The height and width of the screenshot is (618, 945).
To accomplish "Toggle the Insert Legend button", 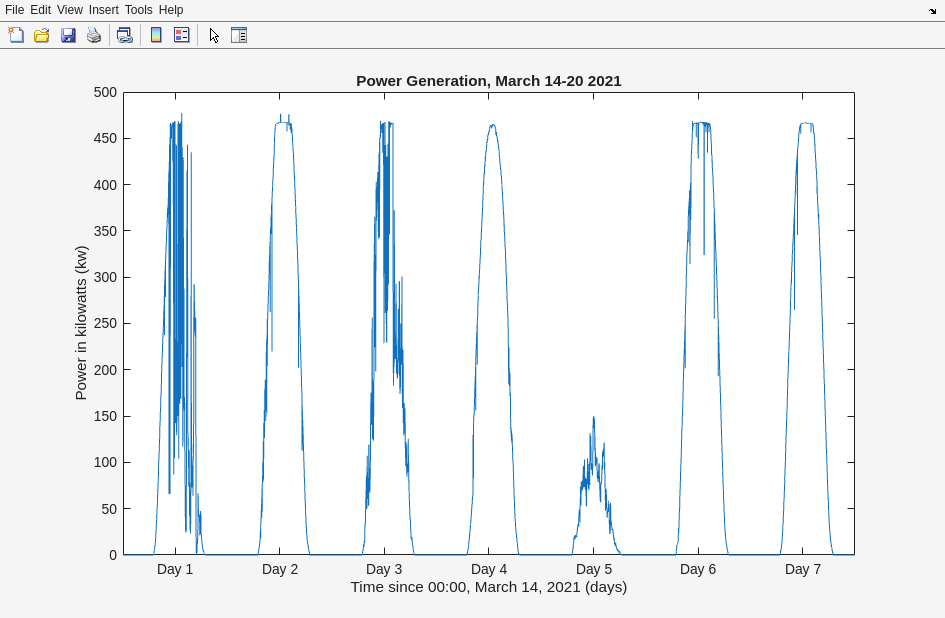I will (x=182, y=35).
